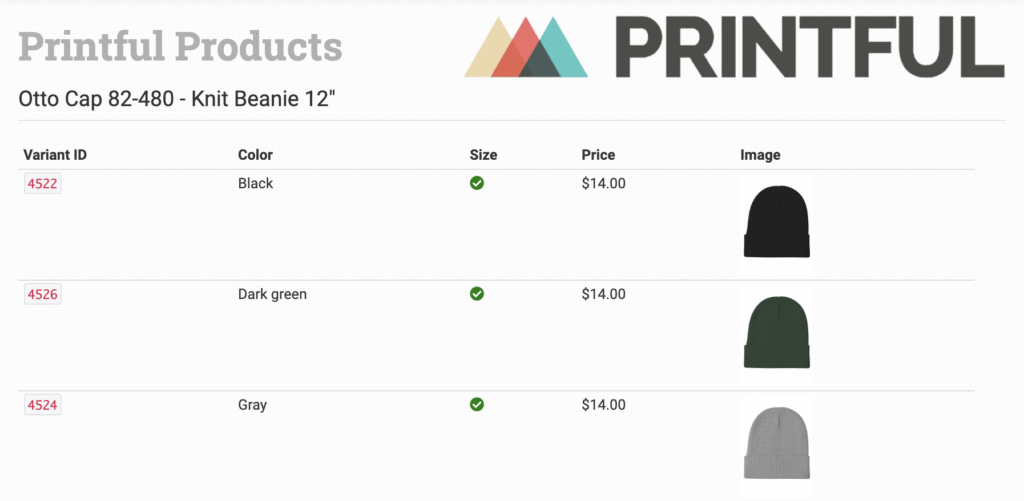Click the green checkmark in Gray row

coord(477,405)
